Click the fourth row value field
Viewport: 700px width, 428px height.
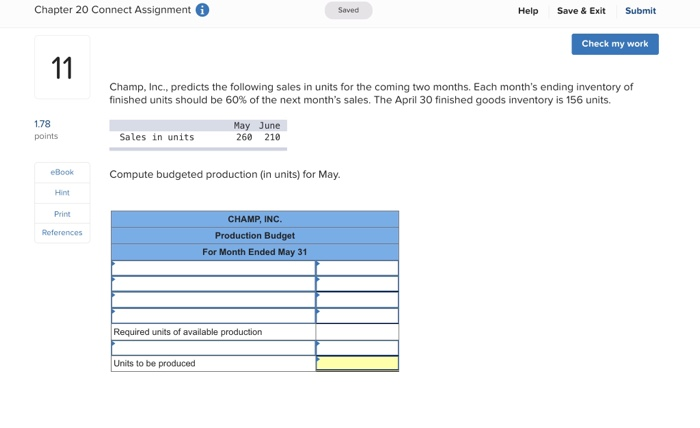pyautogui.click(x=357, y=316)
